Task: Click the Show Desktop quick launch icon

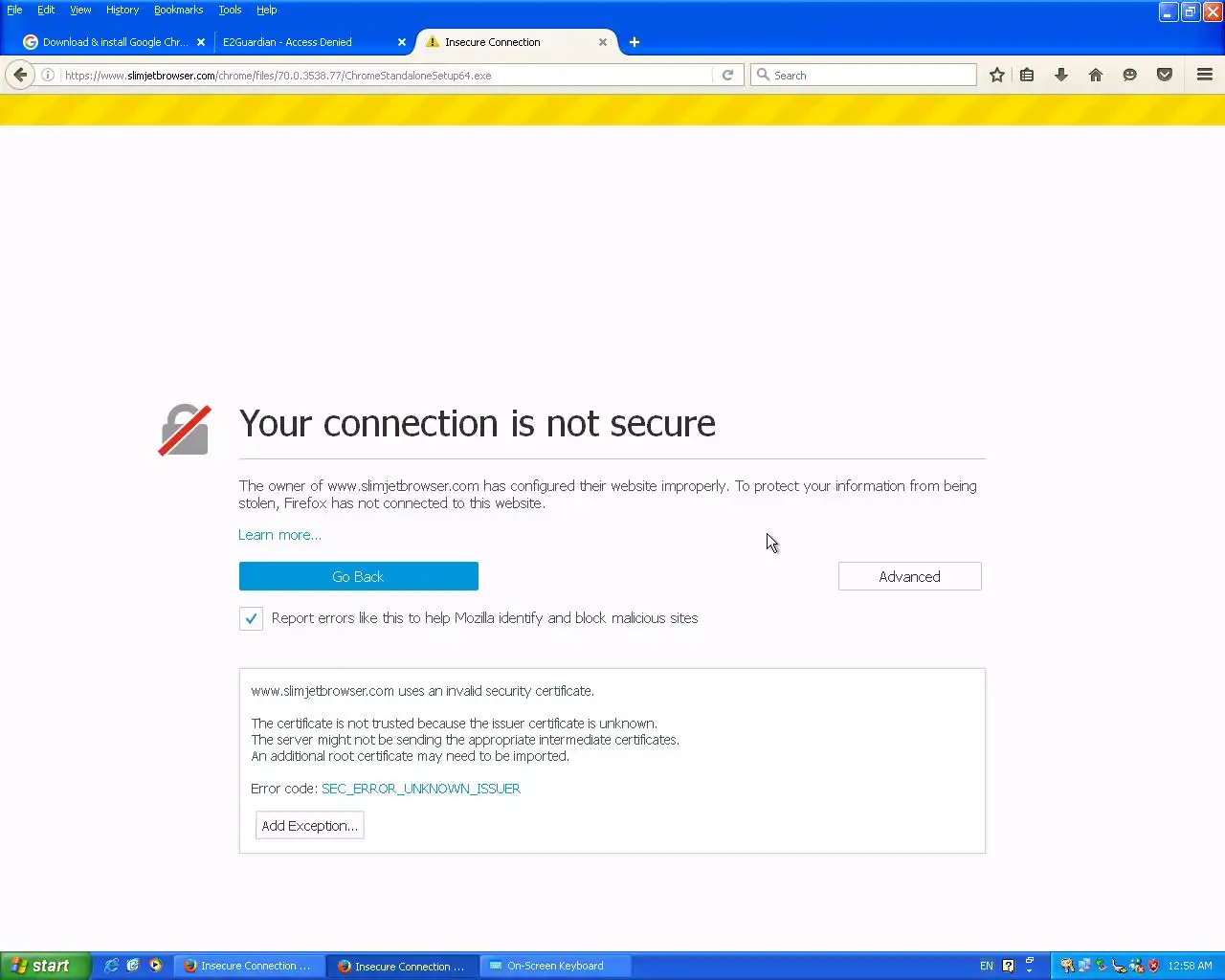Action: click(x=133, y=966)
